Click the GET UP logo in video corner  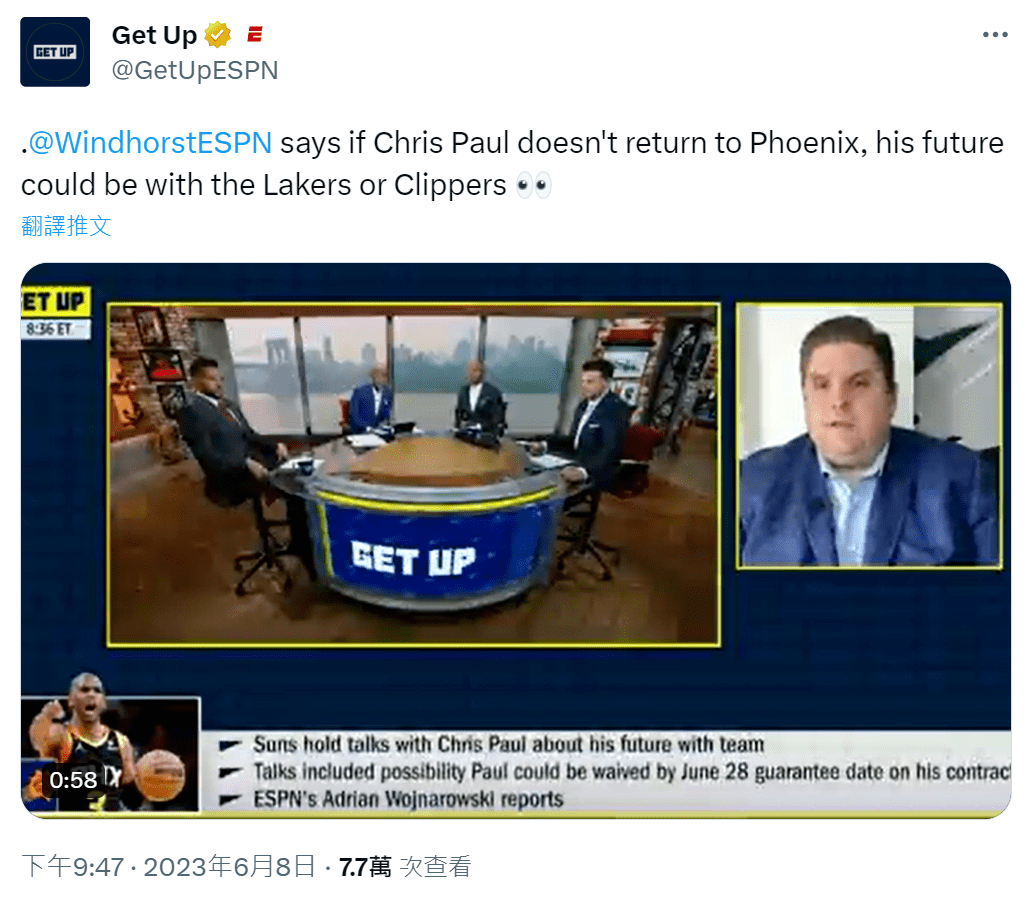[55, 302]
